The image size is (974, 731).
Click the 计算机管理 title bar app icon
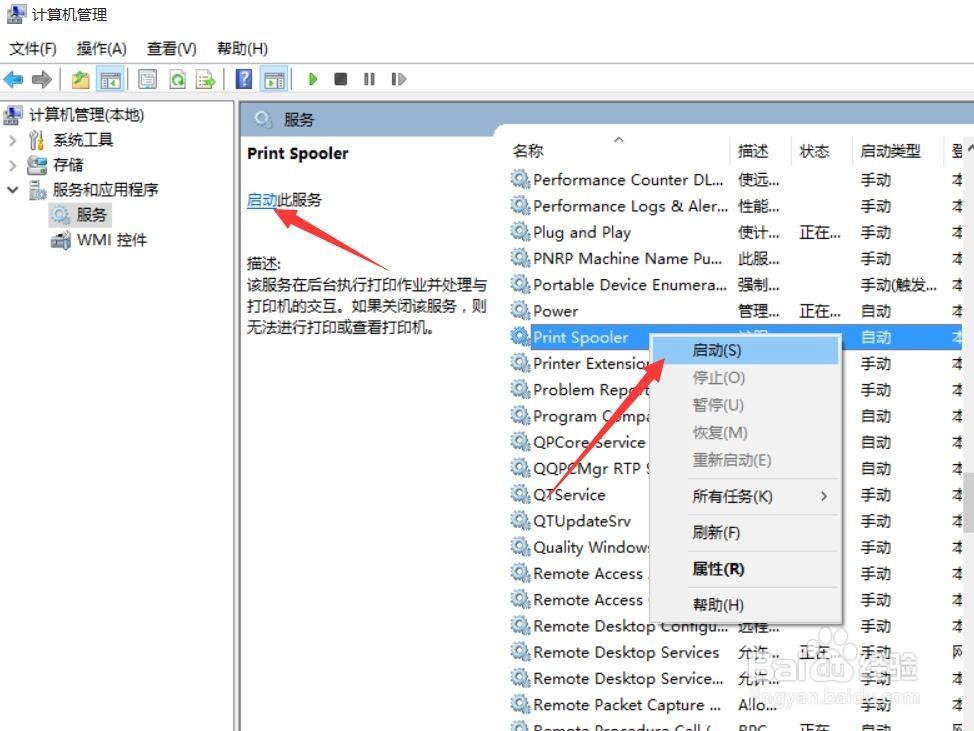[17, 14]
